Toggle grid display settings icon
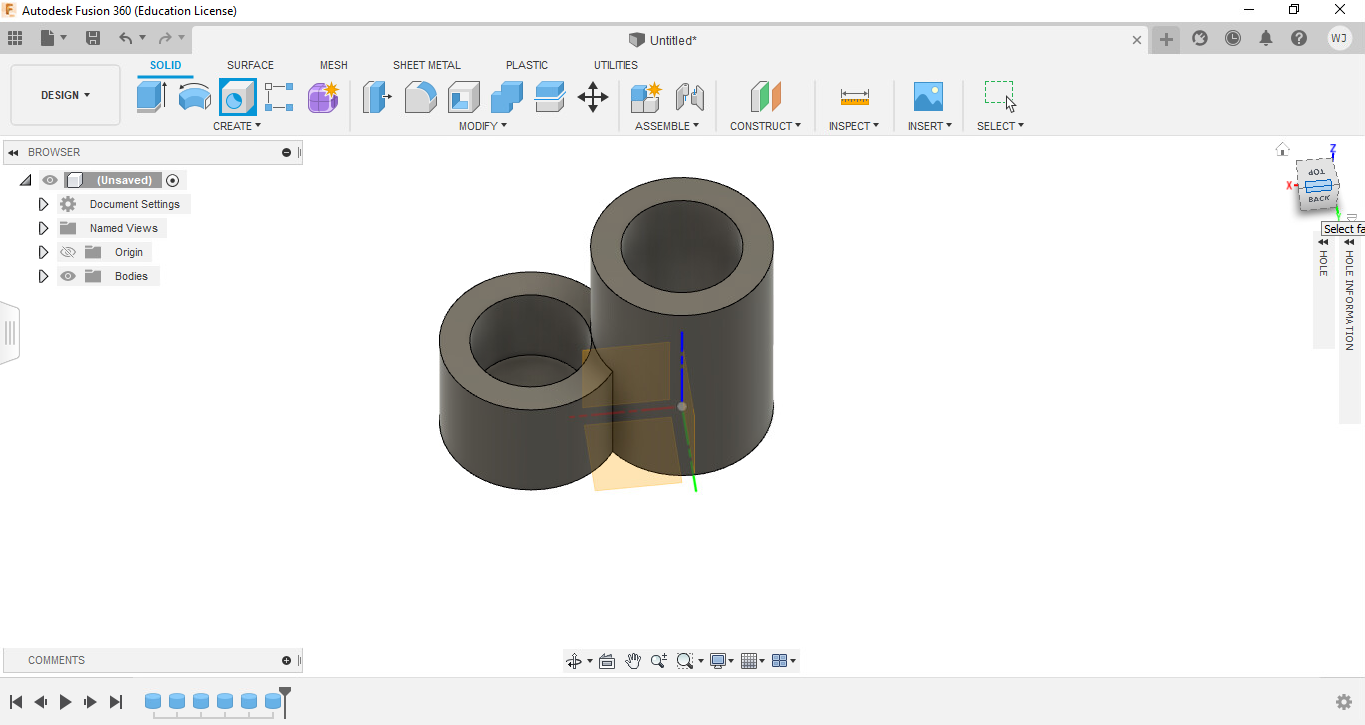Image resolution: width=1365 pixels, height=725 pixels. [x=752, y=660]
